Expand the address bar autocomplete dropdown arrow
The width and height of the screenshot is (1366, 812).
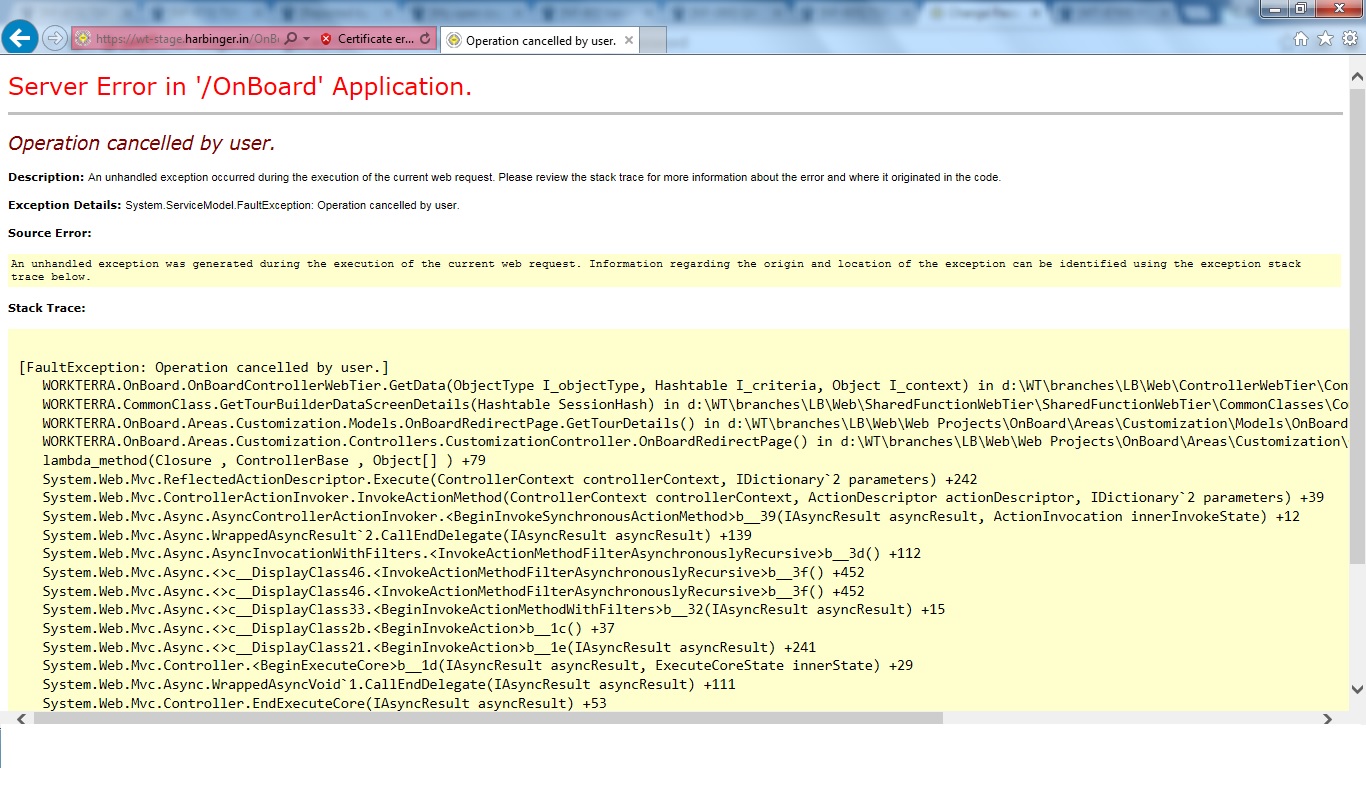[x=306, y=39]
